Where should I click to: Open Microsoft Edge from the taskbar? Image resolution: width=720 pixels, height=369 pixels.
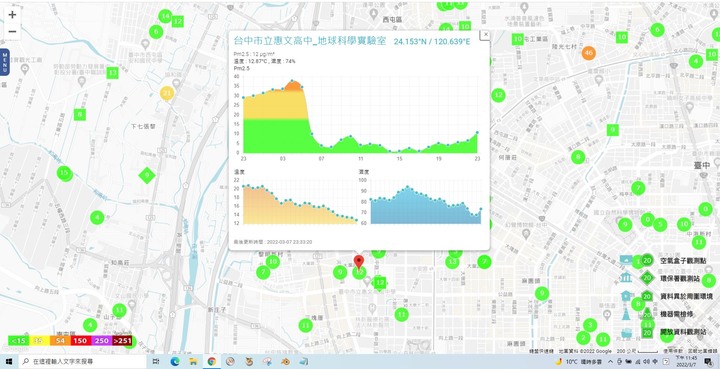174,362
